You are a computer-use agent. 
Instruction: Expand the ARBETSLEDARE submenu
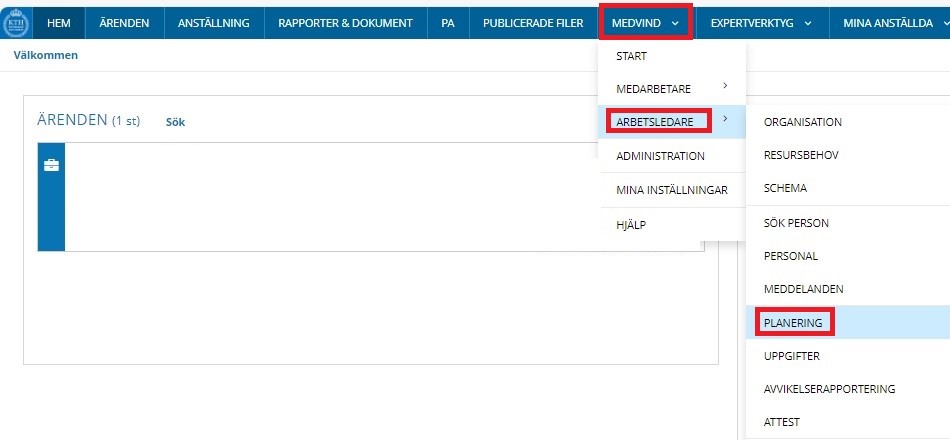point(672,122)
